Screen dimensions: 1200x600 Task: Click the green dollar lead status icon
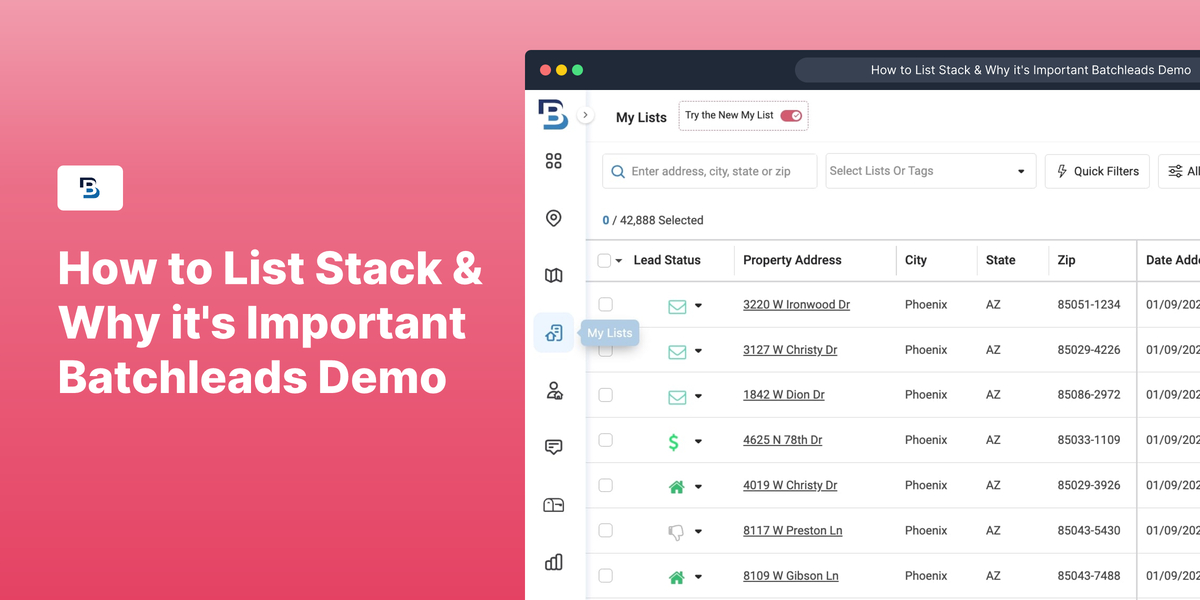coord(674,440)
